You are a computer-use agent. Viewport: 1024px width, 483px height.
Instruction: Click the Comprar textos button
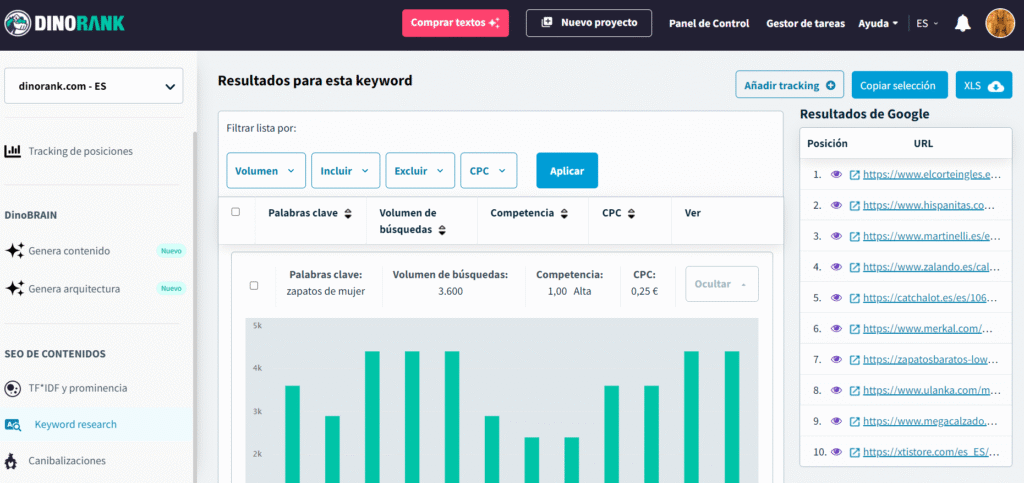[455, 23]
